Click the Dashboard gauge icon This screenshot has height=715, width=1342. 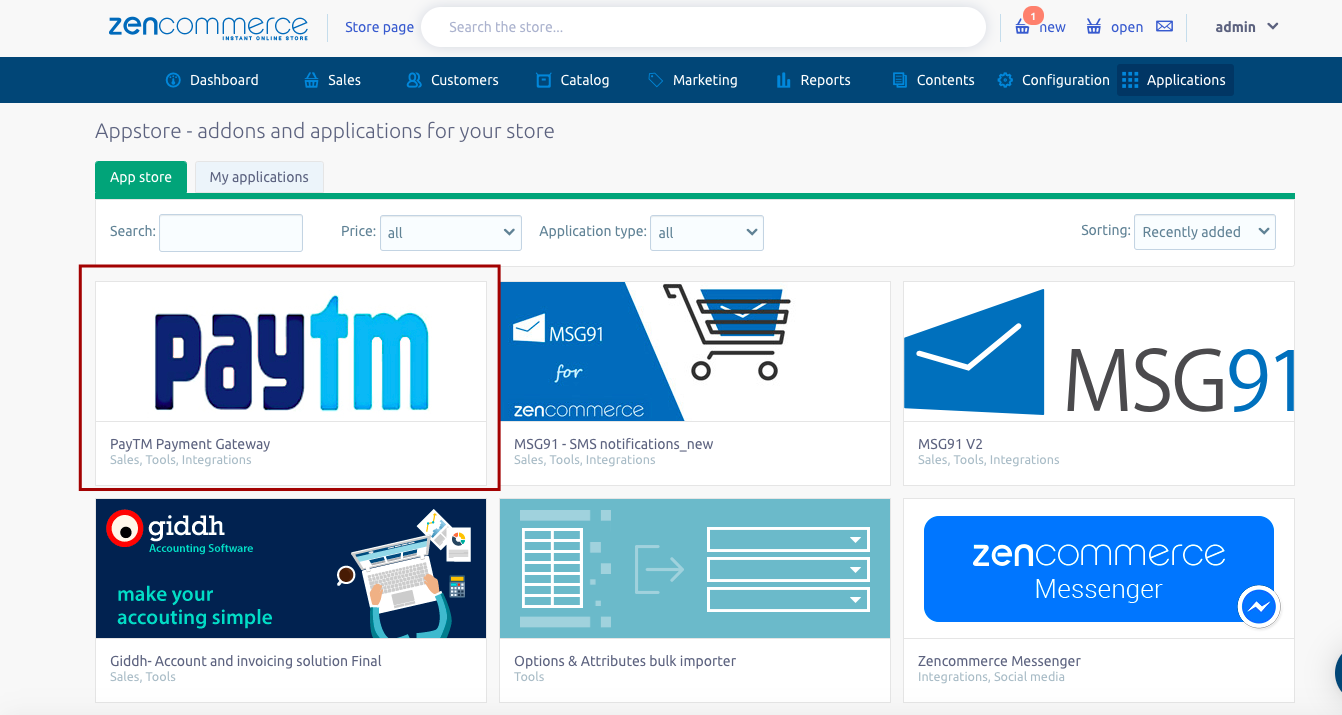click(173, 80)
